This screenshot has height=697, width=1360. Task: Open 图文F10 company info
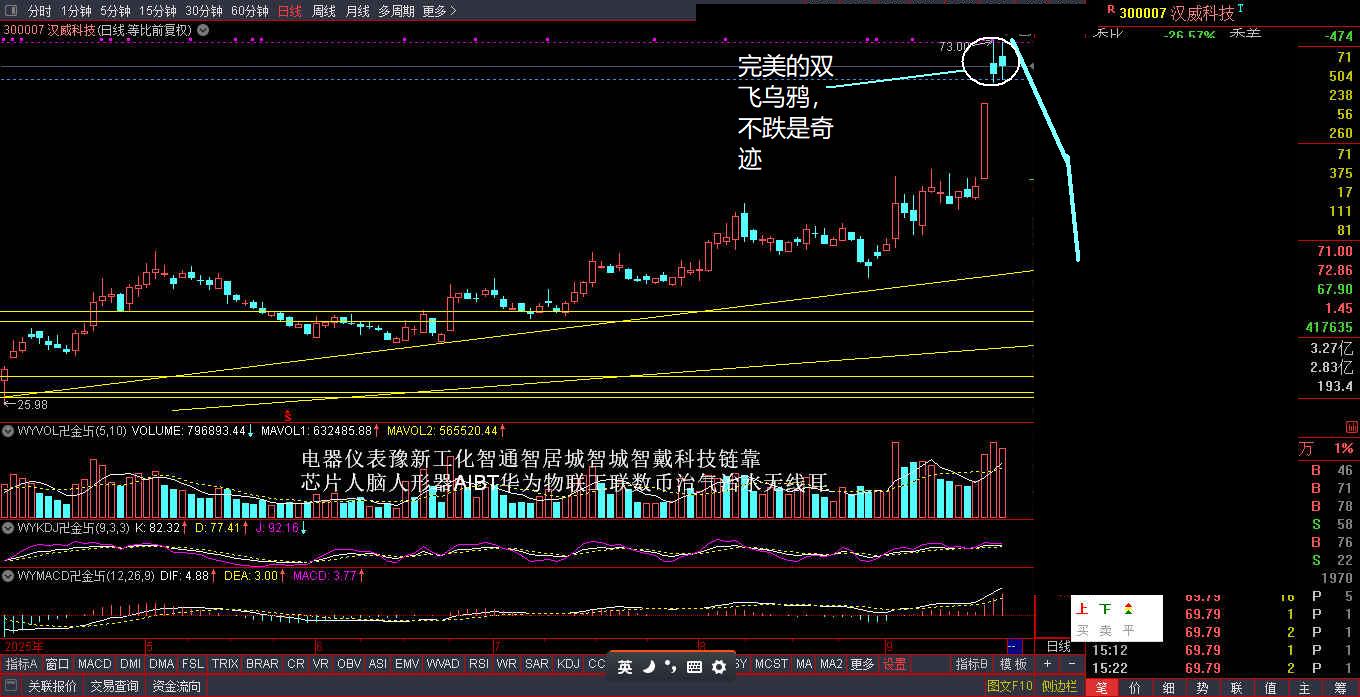click(x=1009, y=686)
